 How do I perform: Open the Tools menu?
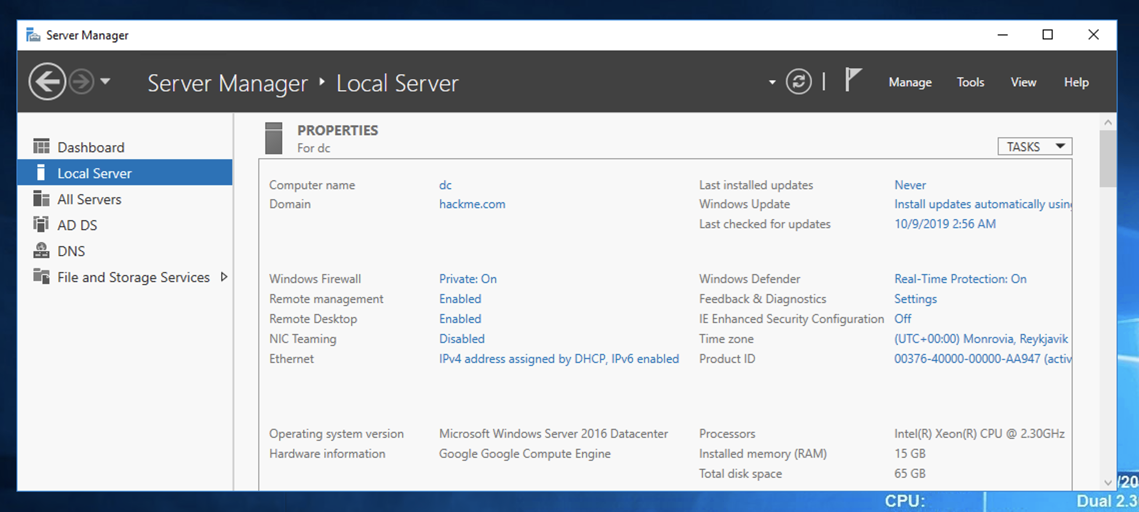pos(970,82)
